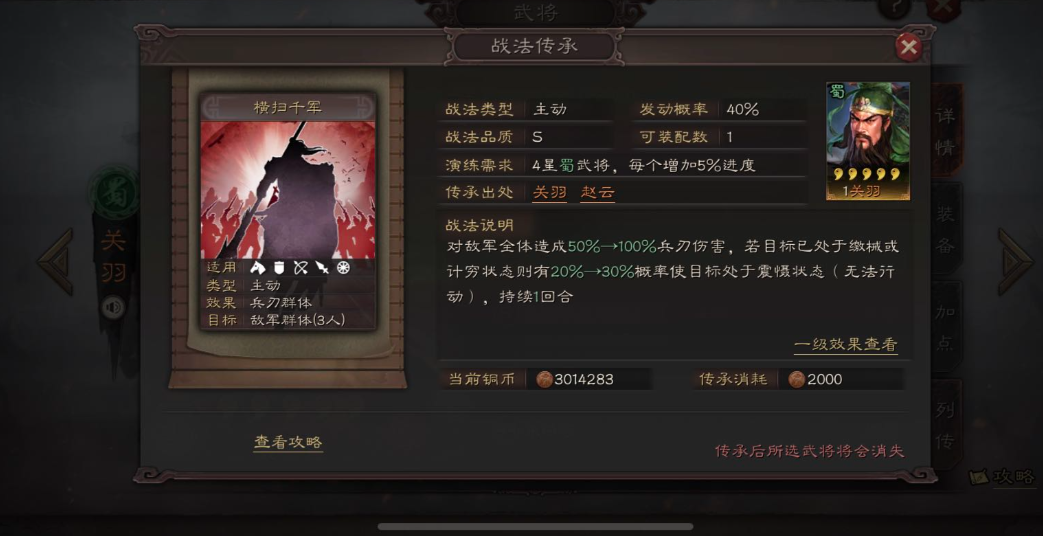Click the 蜀 faction emblem on left banner
Viewport: 1043px width, 536px height.
click(x=114, y=193)
